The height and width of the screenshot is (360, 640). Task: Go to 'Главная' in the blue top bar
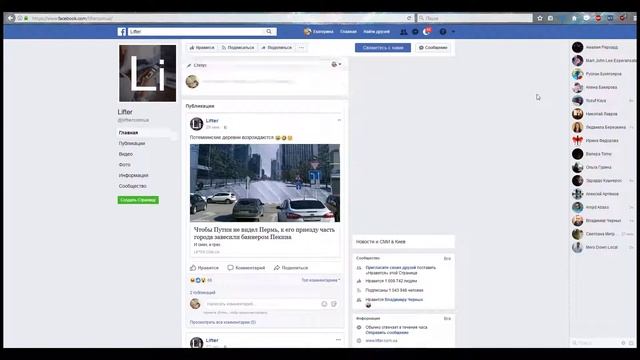point(348,31)
